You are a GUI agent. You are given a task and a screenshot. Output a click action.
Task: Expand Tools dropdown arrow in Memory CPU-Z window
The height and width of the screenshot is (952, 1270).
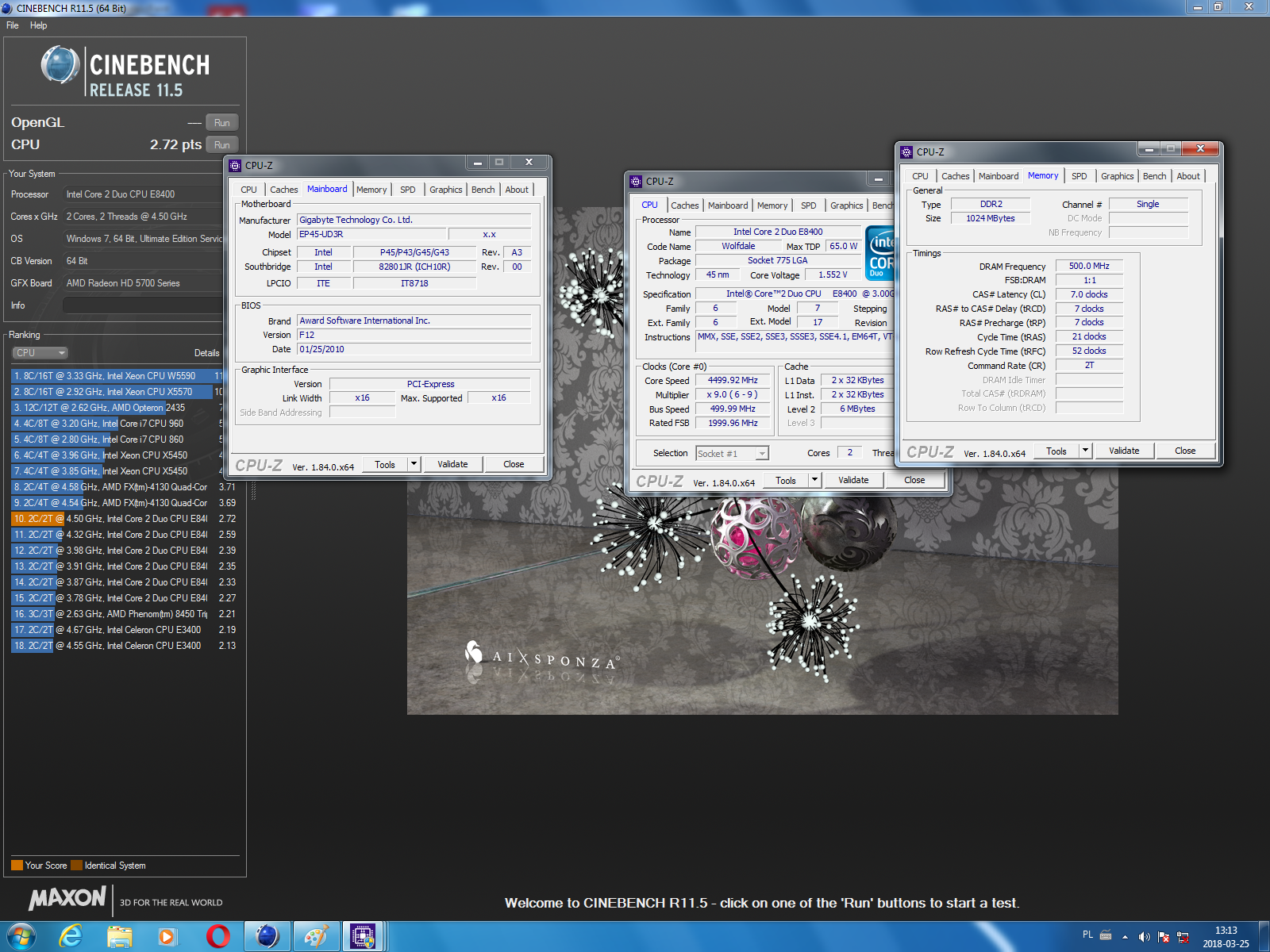coord(1085,451)
